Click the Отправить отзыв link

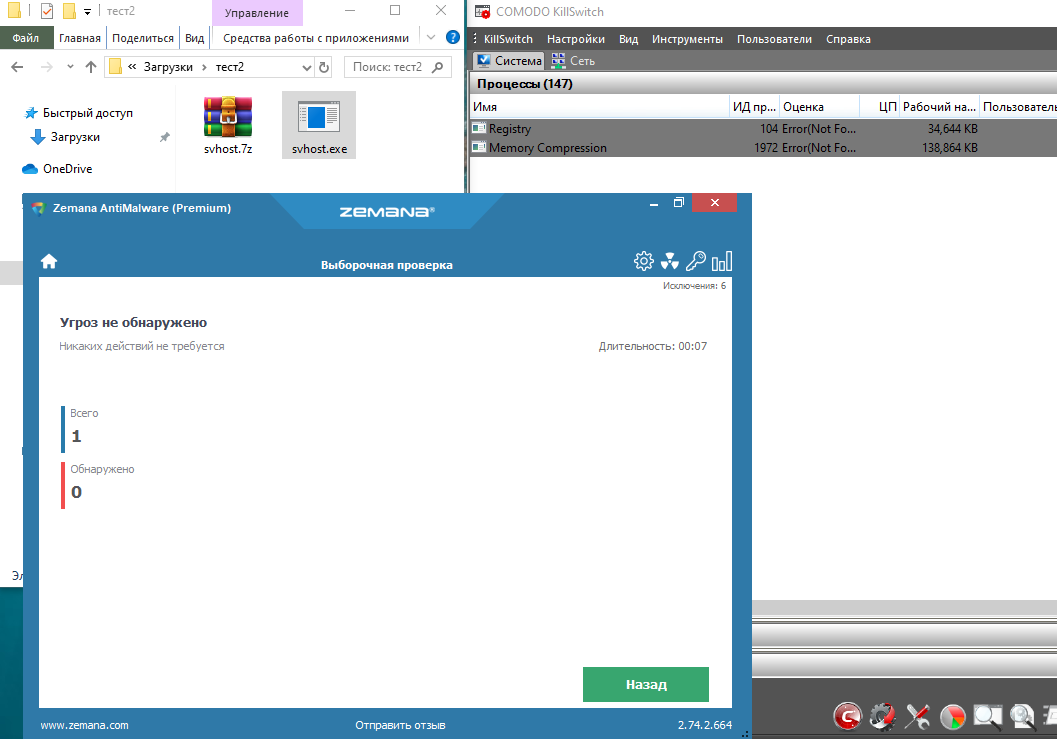[400, 726]
